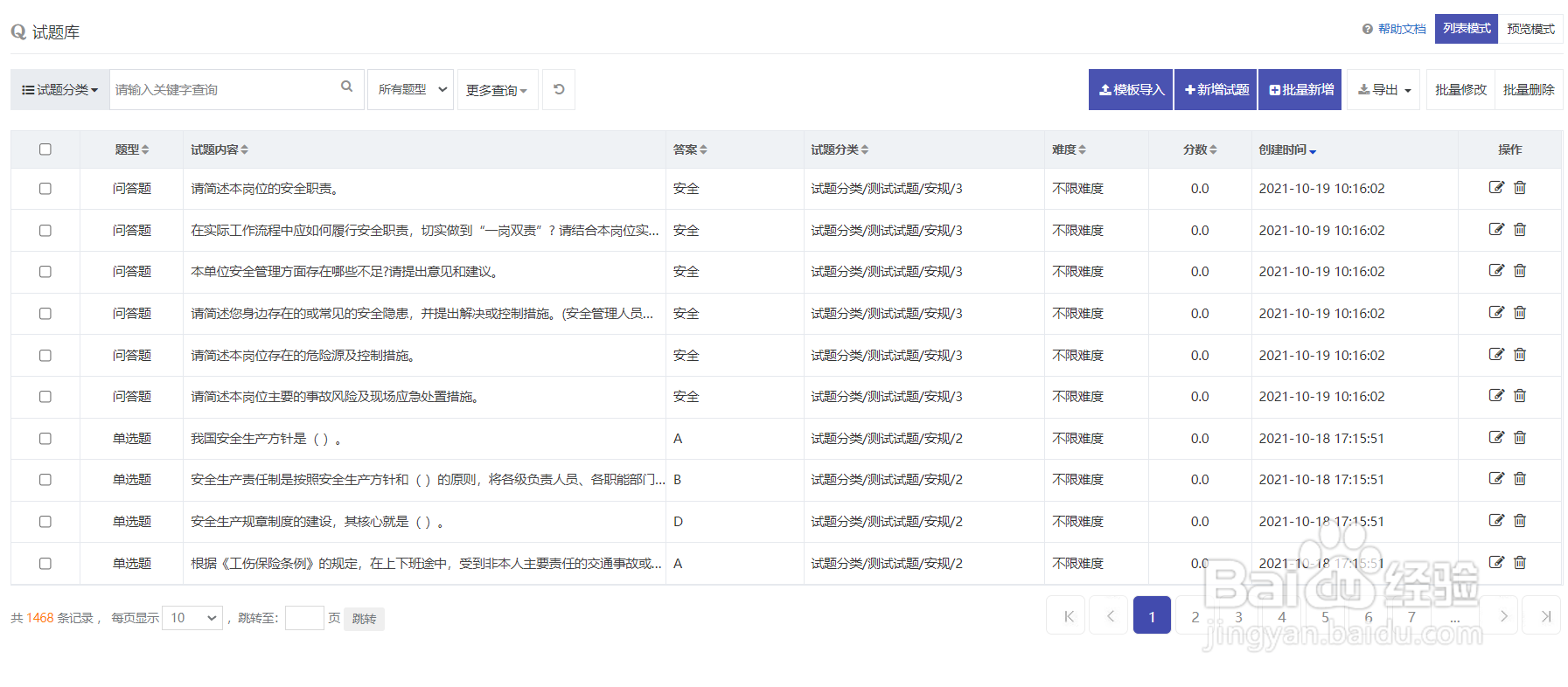Delete the question 根据《工伤保险条例》的规定
Viewport: 1568px width, 687px height.
[1520, 562]
